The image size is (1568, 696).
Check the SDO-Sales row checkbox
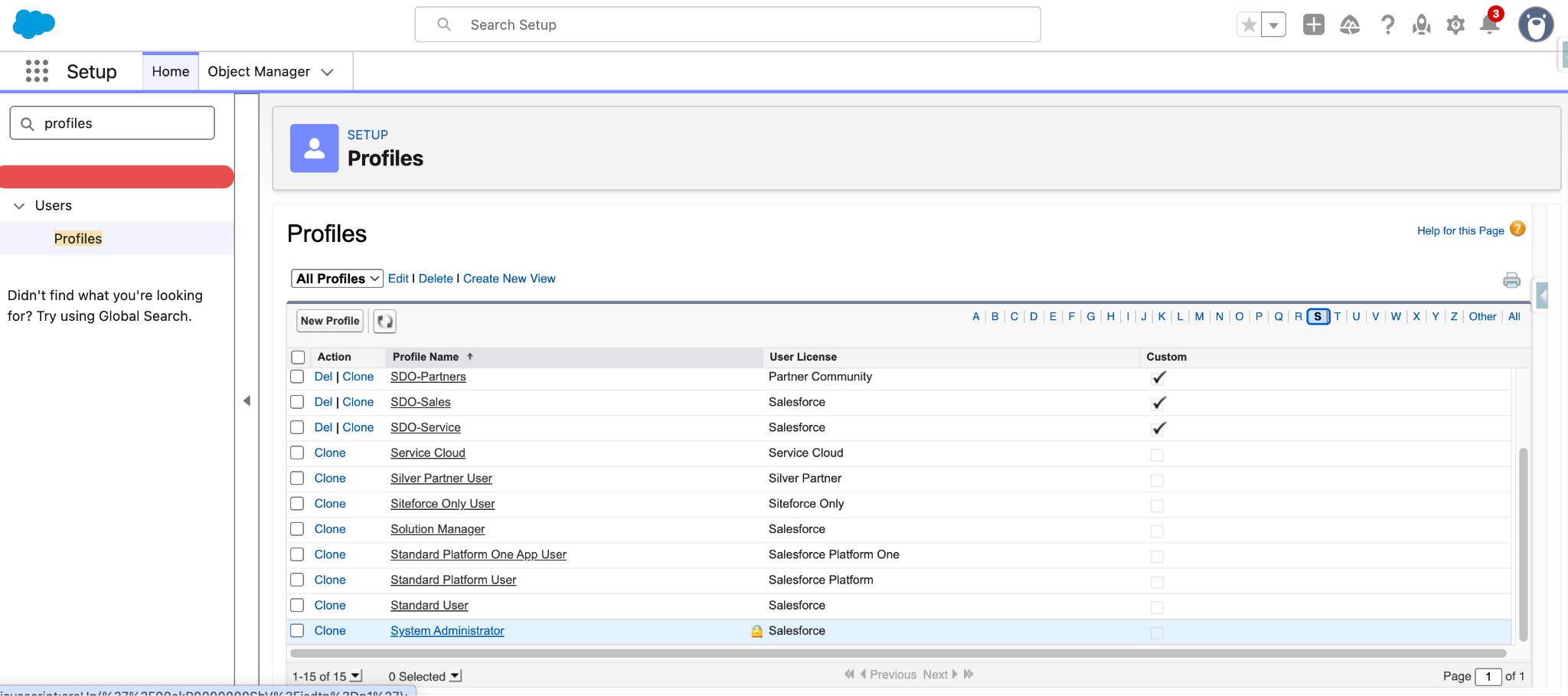pos(297,402)
